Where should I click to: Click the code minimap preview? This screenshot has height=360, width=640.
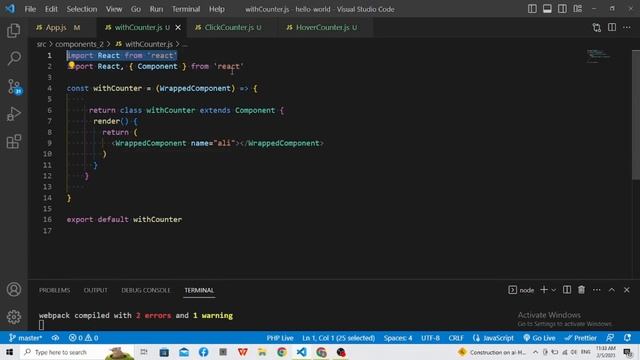599,56
